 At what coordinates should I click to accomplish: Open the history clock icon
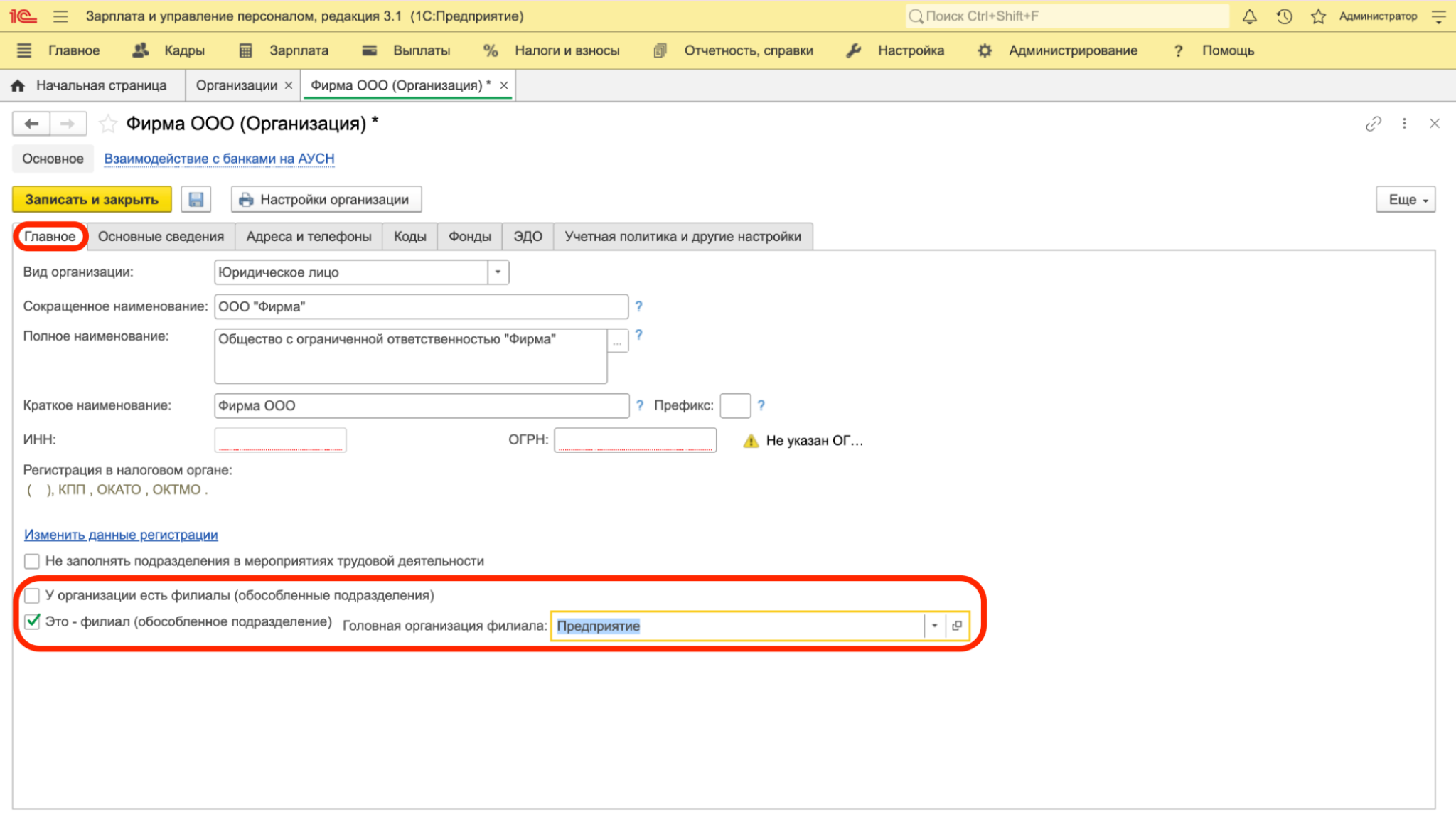coord(1284,16)
